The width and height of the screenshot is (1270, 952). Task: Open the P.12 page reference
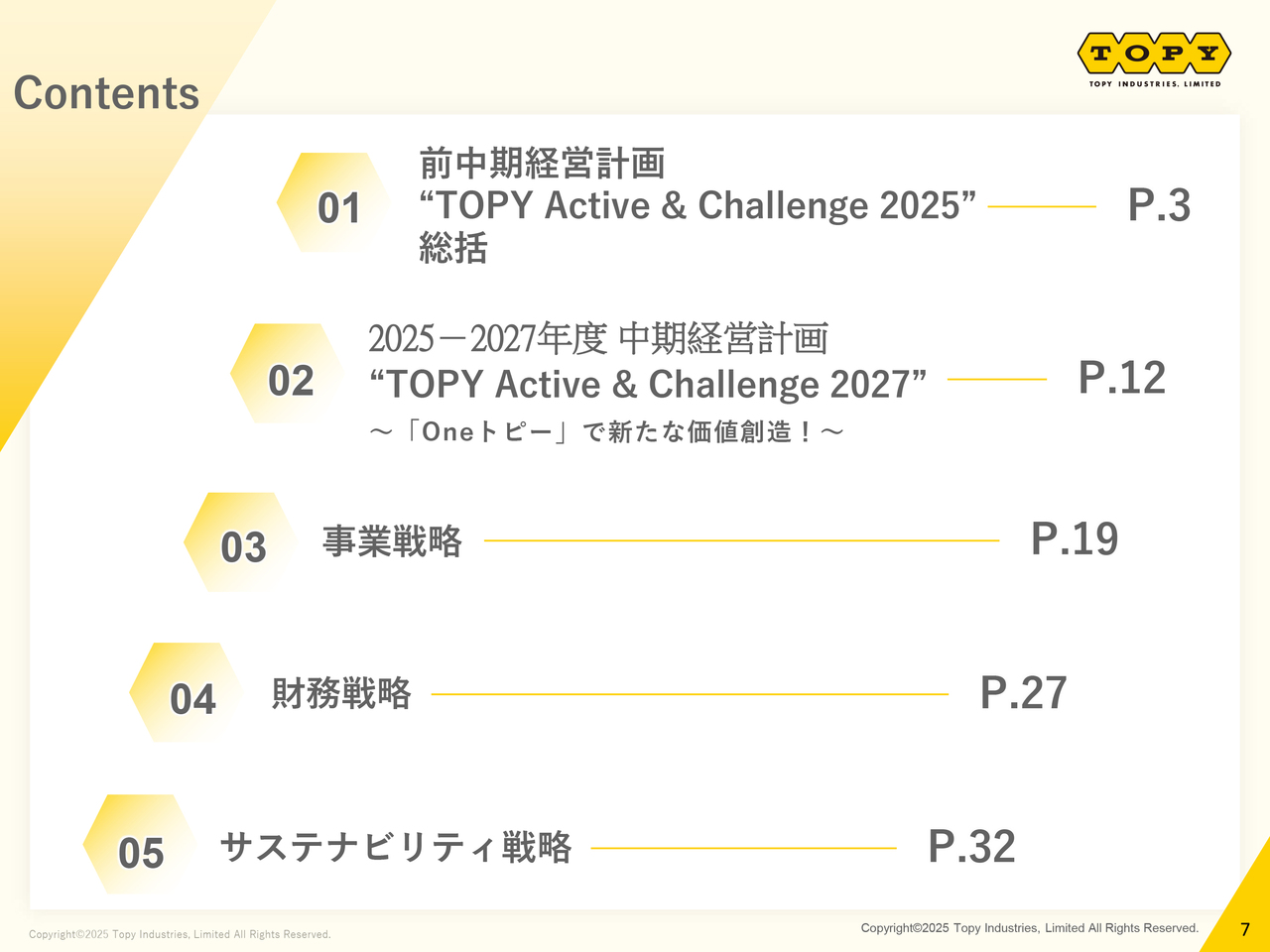(1122, 378)
